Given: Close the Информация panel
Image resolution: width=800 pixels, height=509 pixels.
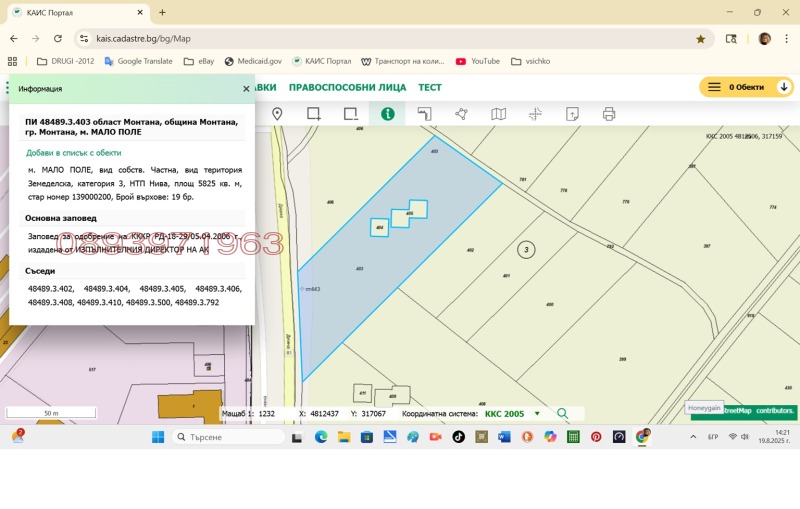Looking at the screenshot, I should [x=246, y=89].
